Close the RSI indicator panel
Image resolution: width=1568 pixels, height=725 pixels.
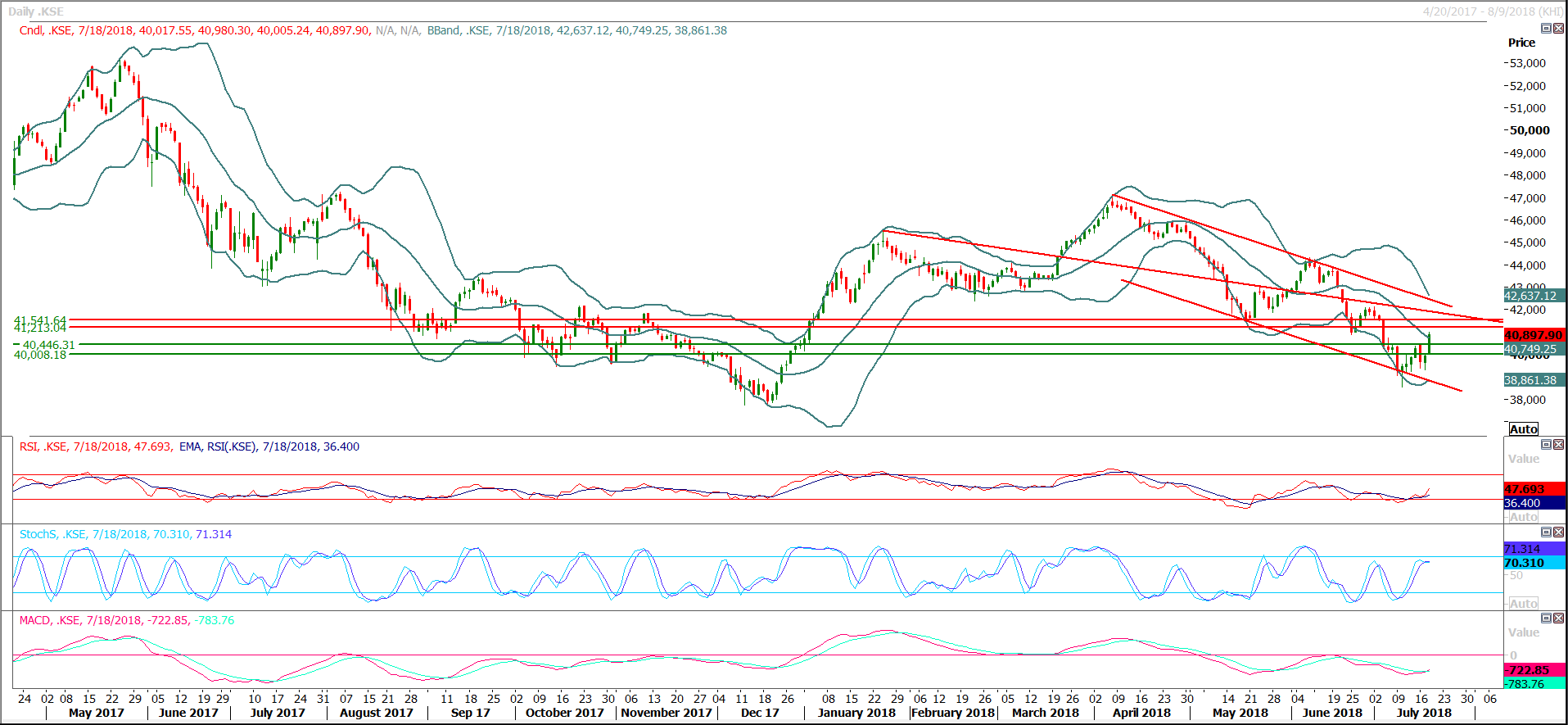[1558, 445]
